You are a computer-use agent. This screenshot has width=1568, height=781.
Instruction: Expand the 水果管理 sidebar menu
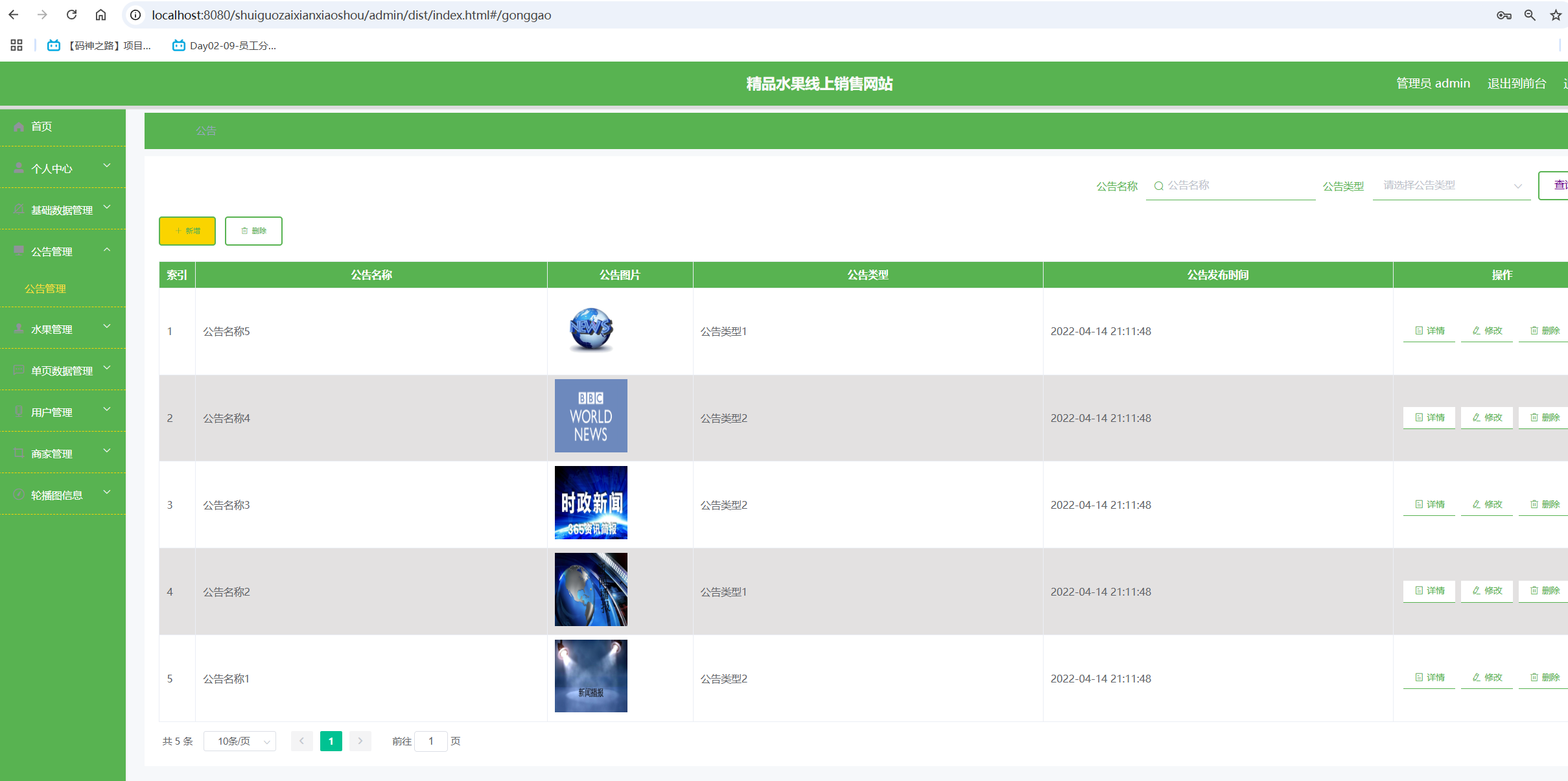pyautogui.click(x=62, y=329)
